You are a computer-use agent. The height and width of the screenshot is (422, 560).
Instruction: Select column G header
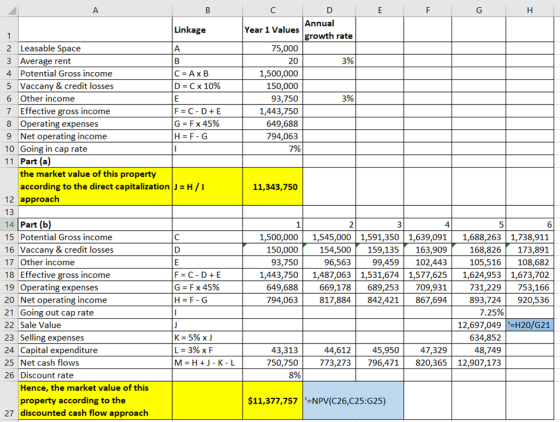click(479, 10)
